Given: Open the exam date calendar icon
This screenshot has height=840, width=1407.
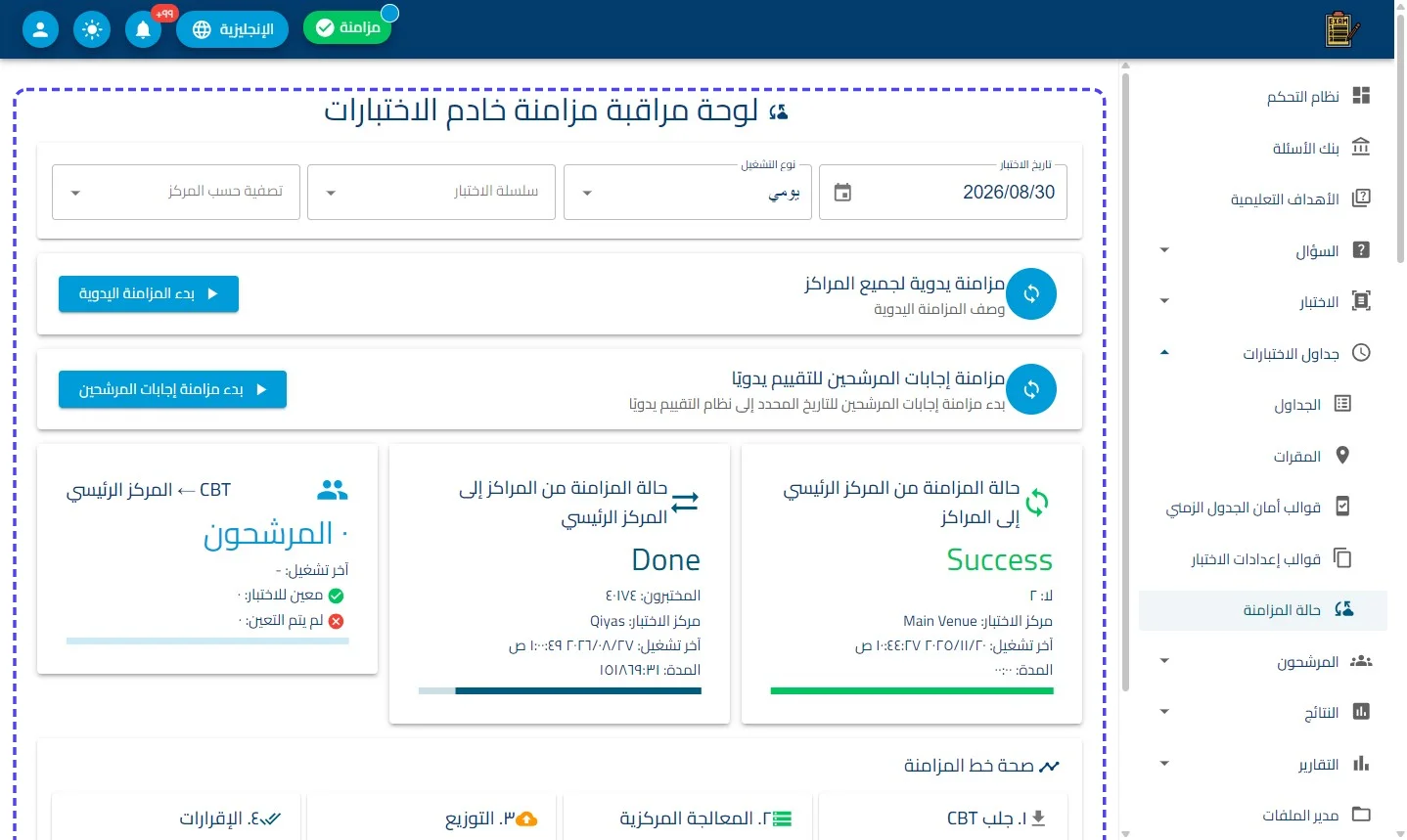Looking at the screenshot, I should coord(842,193).
